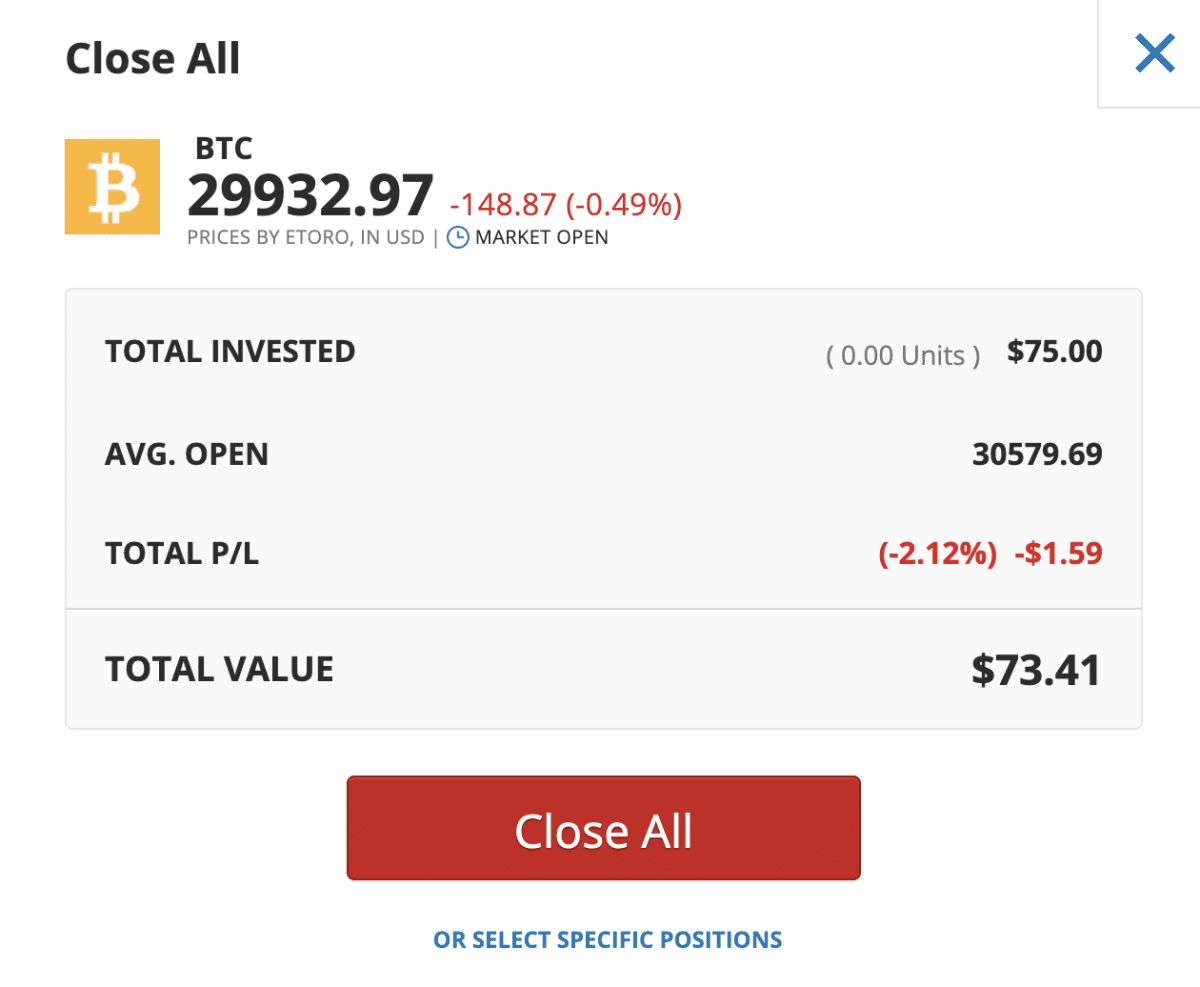
Task: Click the clock icon next to MARKET OPEN
Action: point(458,237)
